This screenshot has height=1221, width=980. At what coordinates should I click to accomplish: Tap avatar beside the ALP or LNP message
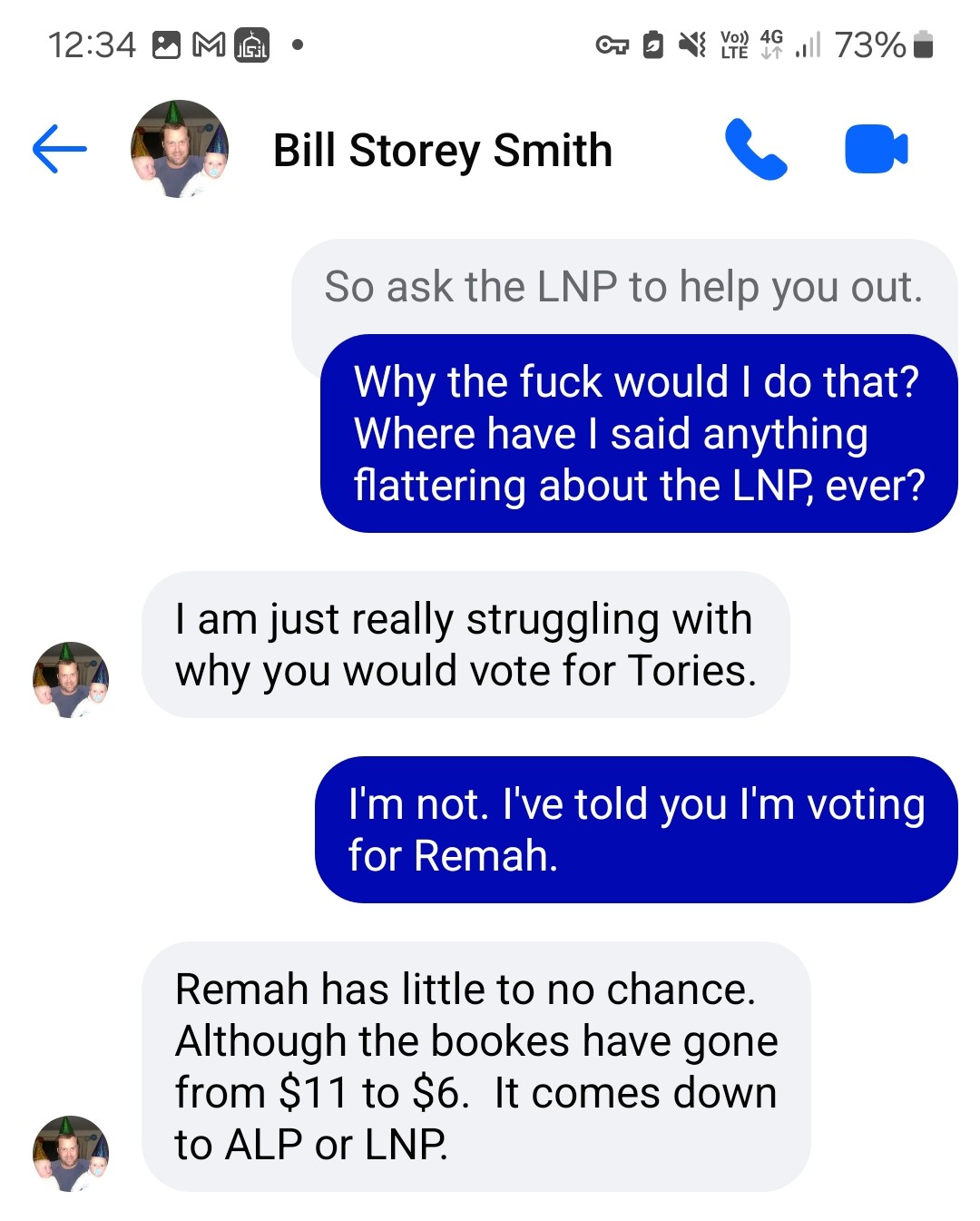(x=71, y=1154)
